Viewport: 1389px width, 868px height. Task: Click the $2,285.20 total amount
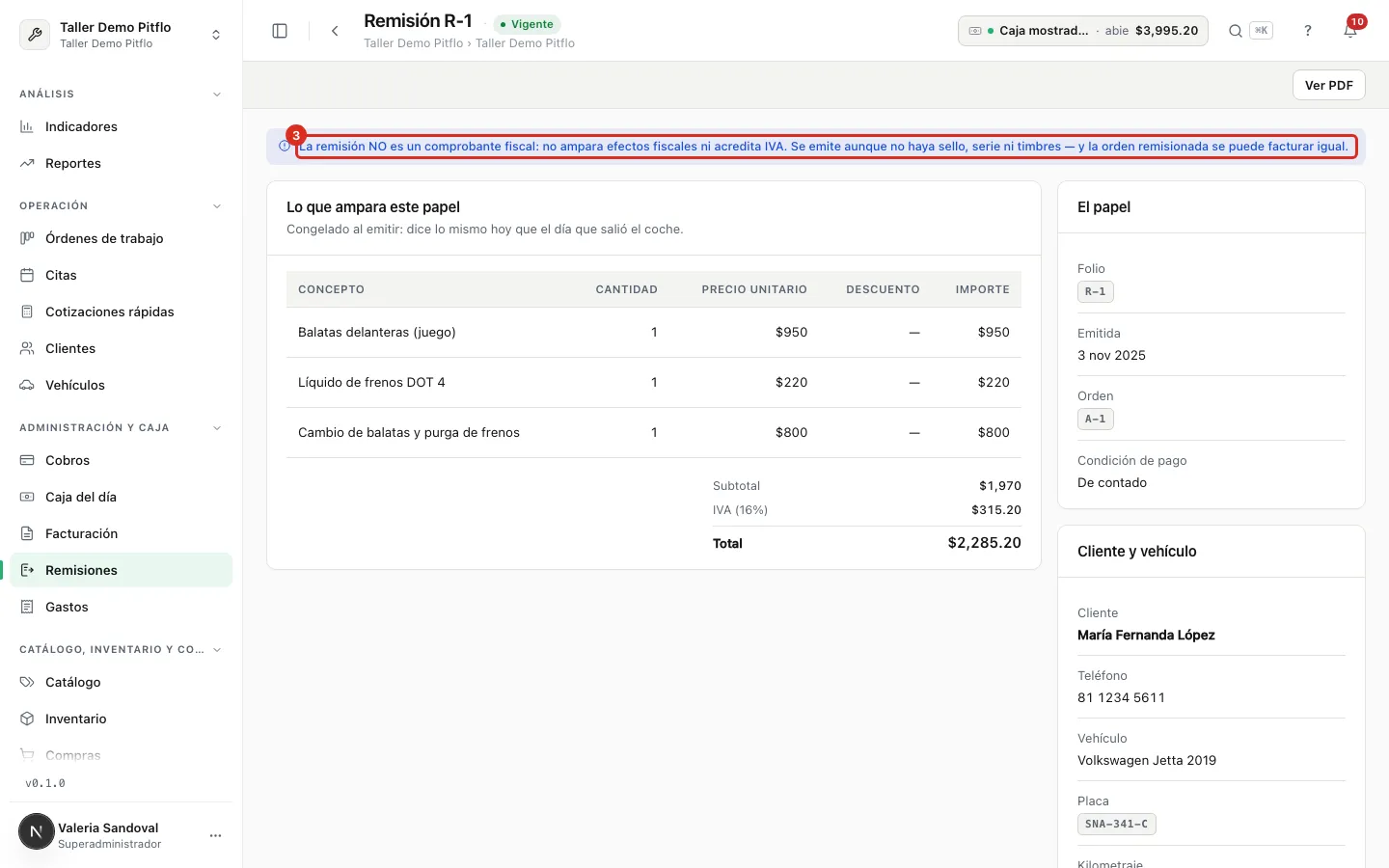pyautogui.click(x=984, y=543)
